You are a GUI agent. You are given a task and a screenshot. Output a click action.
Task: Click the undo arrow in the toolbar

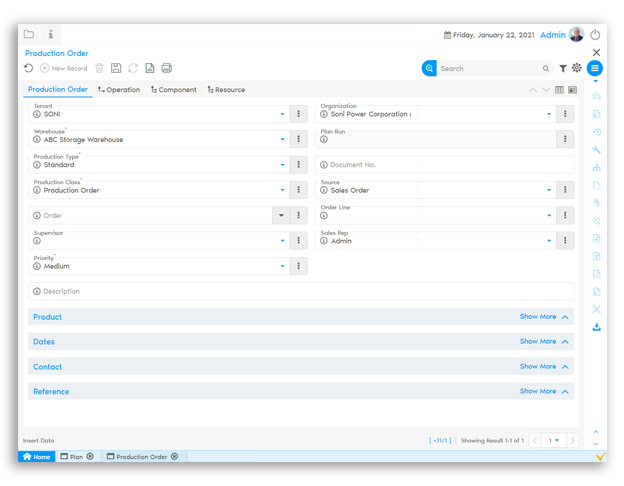click(x=29, y=68)
